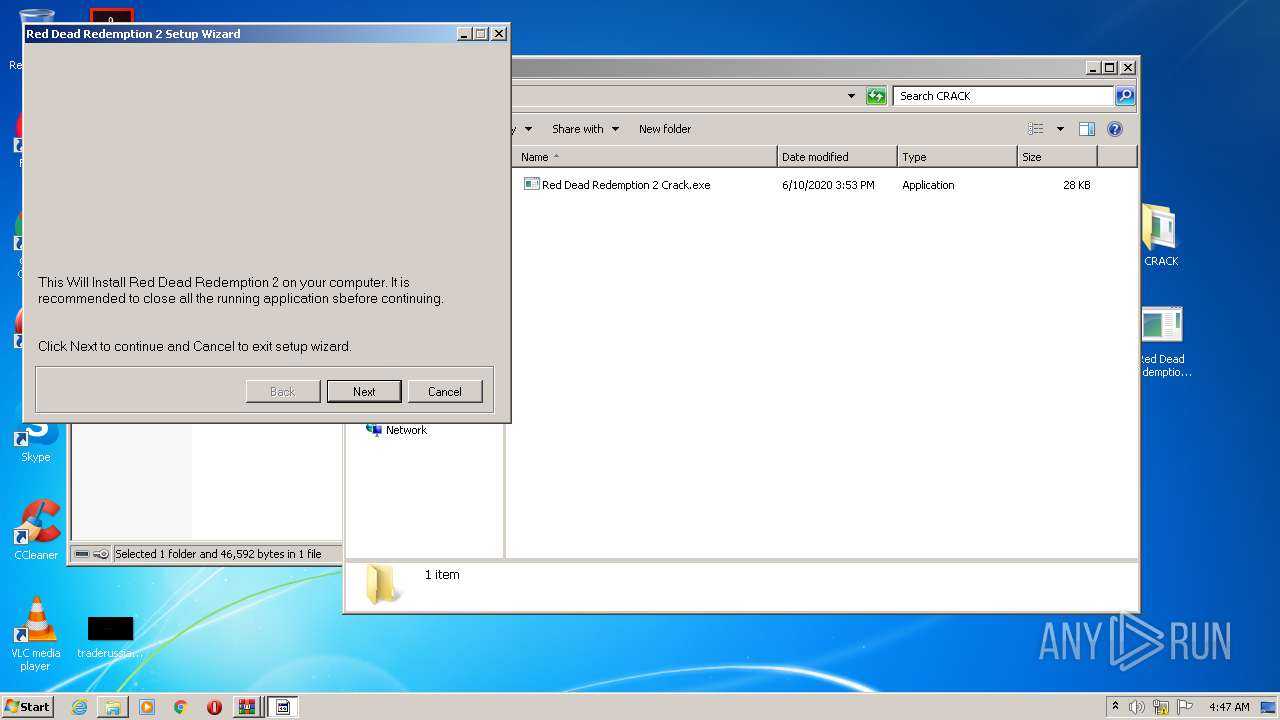Refresh the CRACK folder address bar
The height and width of the screenshot is (720, 1280).
[x=876, y=96]
